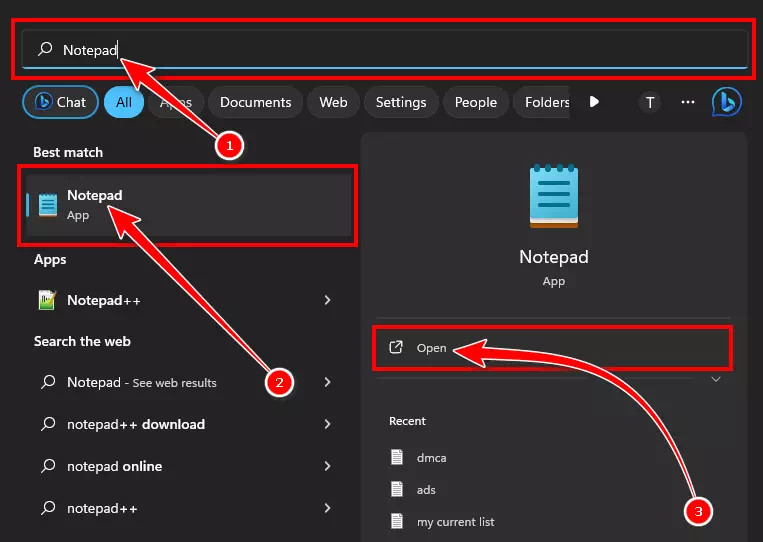This screenshot has width=763, height=542.
Task: Select Notepad App best match result
Action: point(189,205)
